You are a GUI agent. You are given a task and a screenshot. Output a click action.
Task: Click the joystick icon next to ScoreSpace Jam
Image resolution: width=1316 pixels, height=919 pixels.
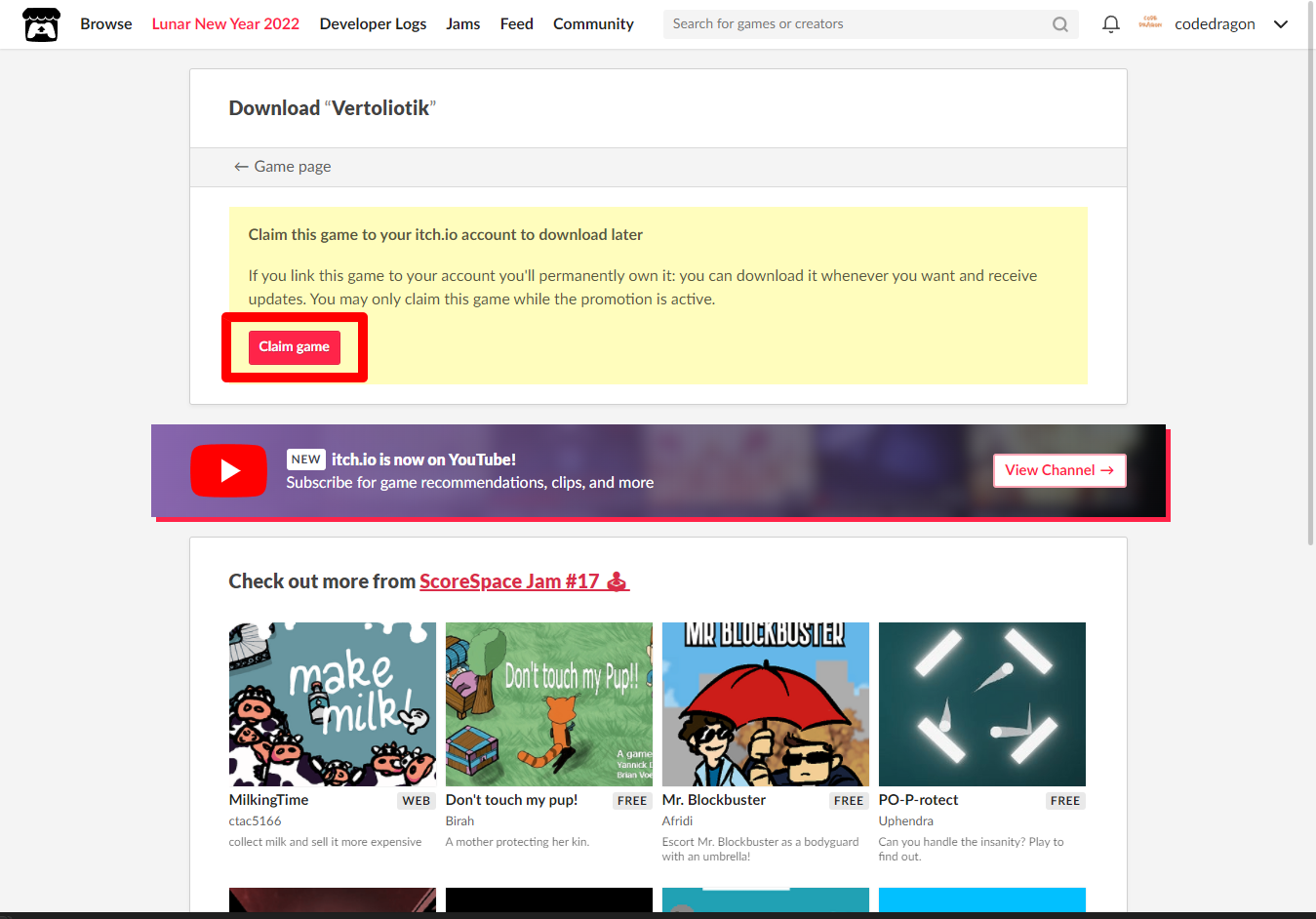point(618,581)
